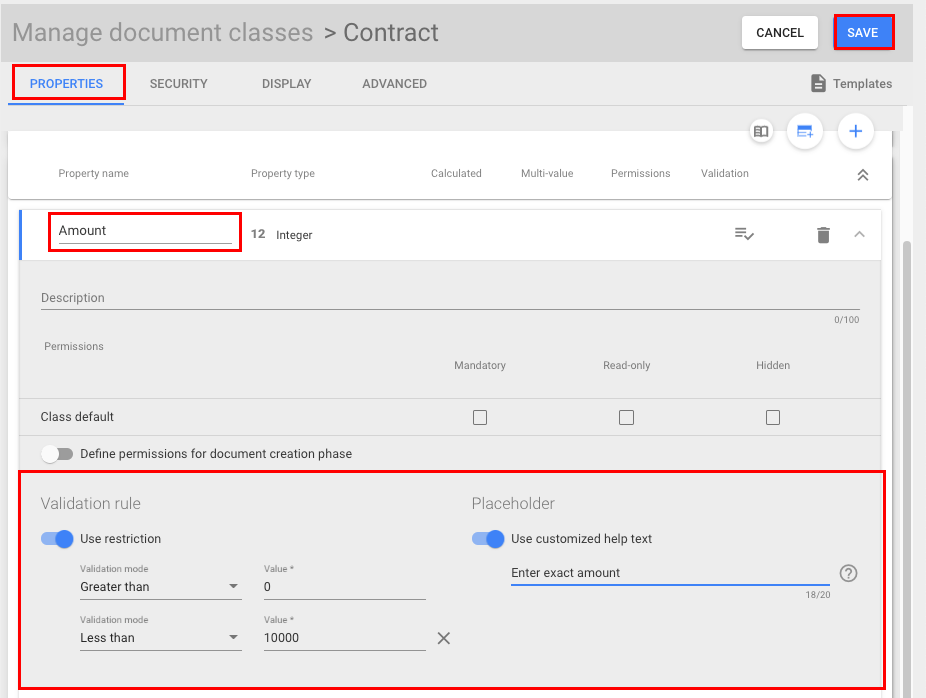This screenshot has width=926, height=698.
Task: Open the Templates panel
Action: click(x=849, y=84)
